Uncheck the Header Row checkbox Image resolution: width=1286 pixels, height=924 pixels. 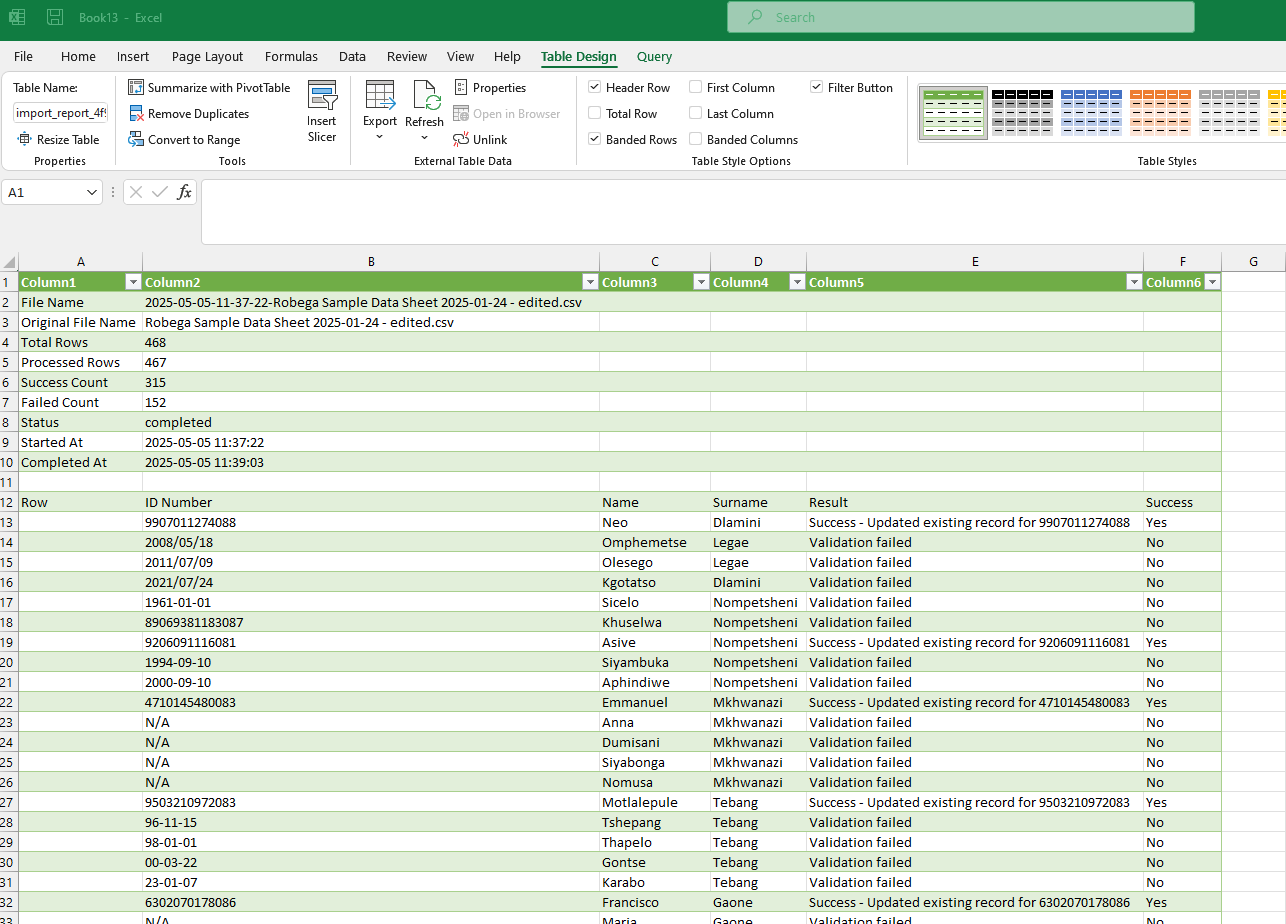tap(595, 88)
